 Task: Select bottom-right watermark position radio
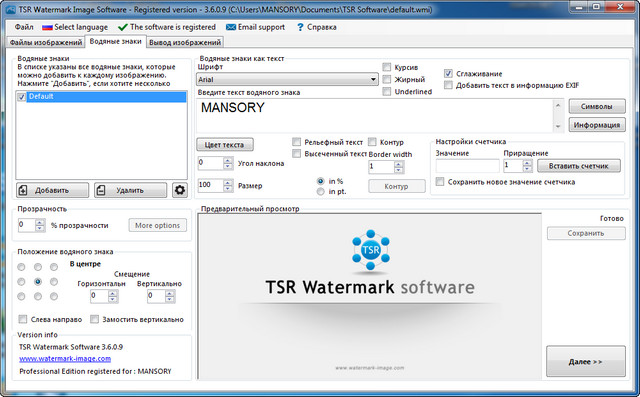click(54, 296)
